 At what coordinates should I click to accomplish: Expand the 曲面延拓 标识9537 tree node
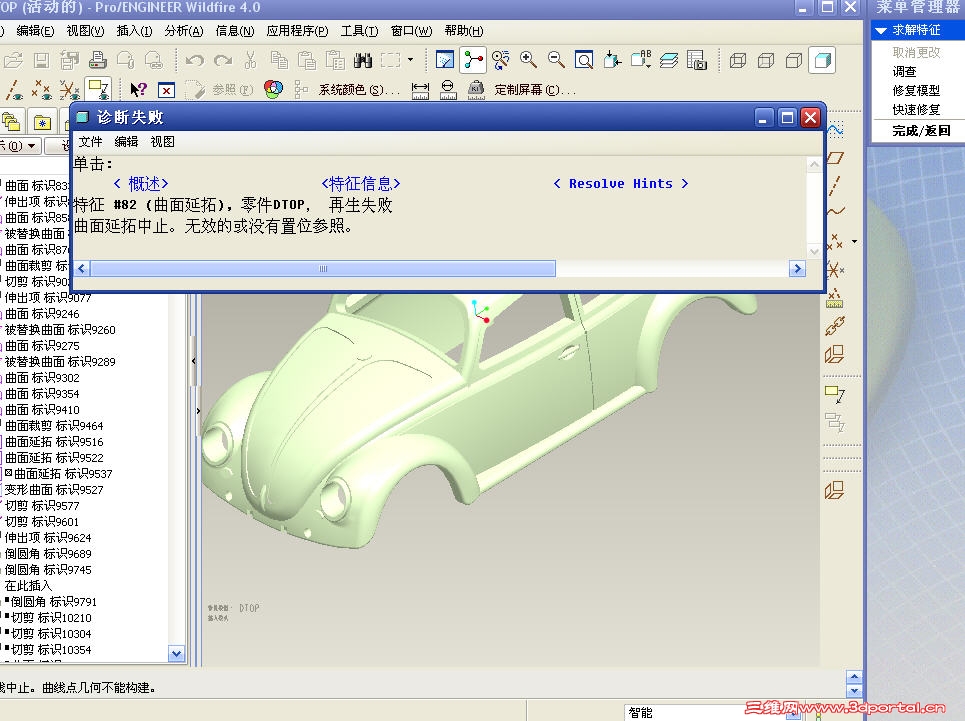click(x=9, y=473)
